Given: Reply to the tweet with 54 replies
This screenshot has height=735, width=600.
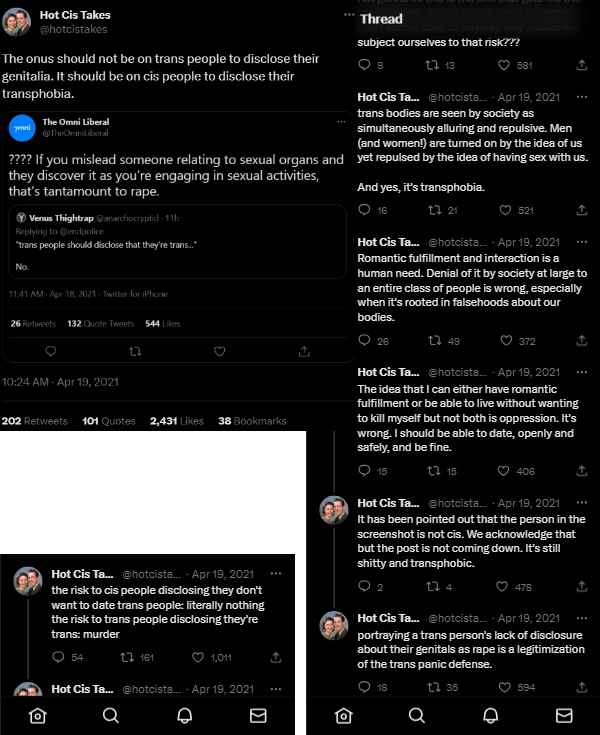Looking at the screenshot, I should click(57, 657).
